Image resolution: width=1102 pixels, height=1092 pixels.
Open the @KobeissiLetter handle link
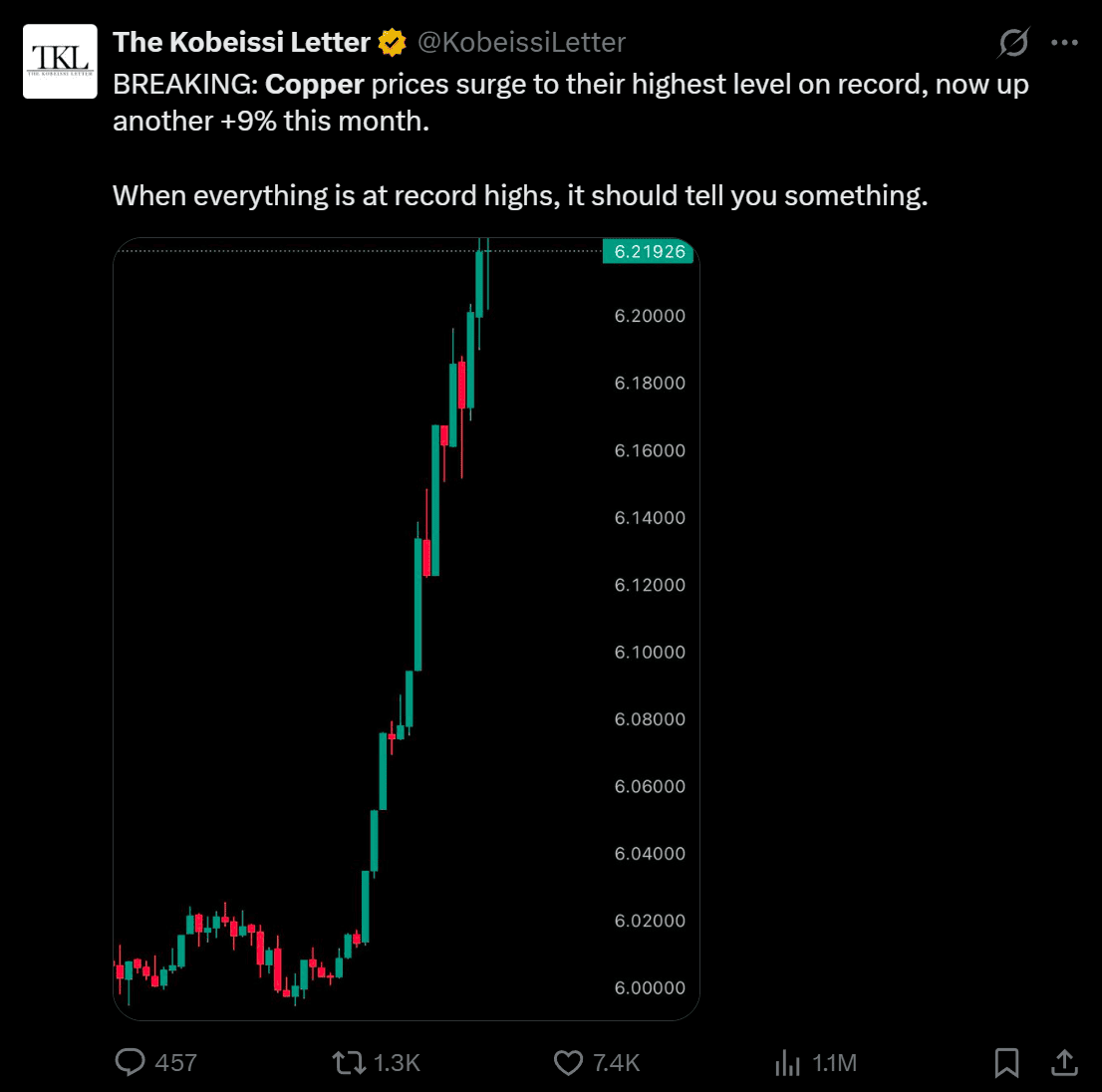[x=521, y=42]
